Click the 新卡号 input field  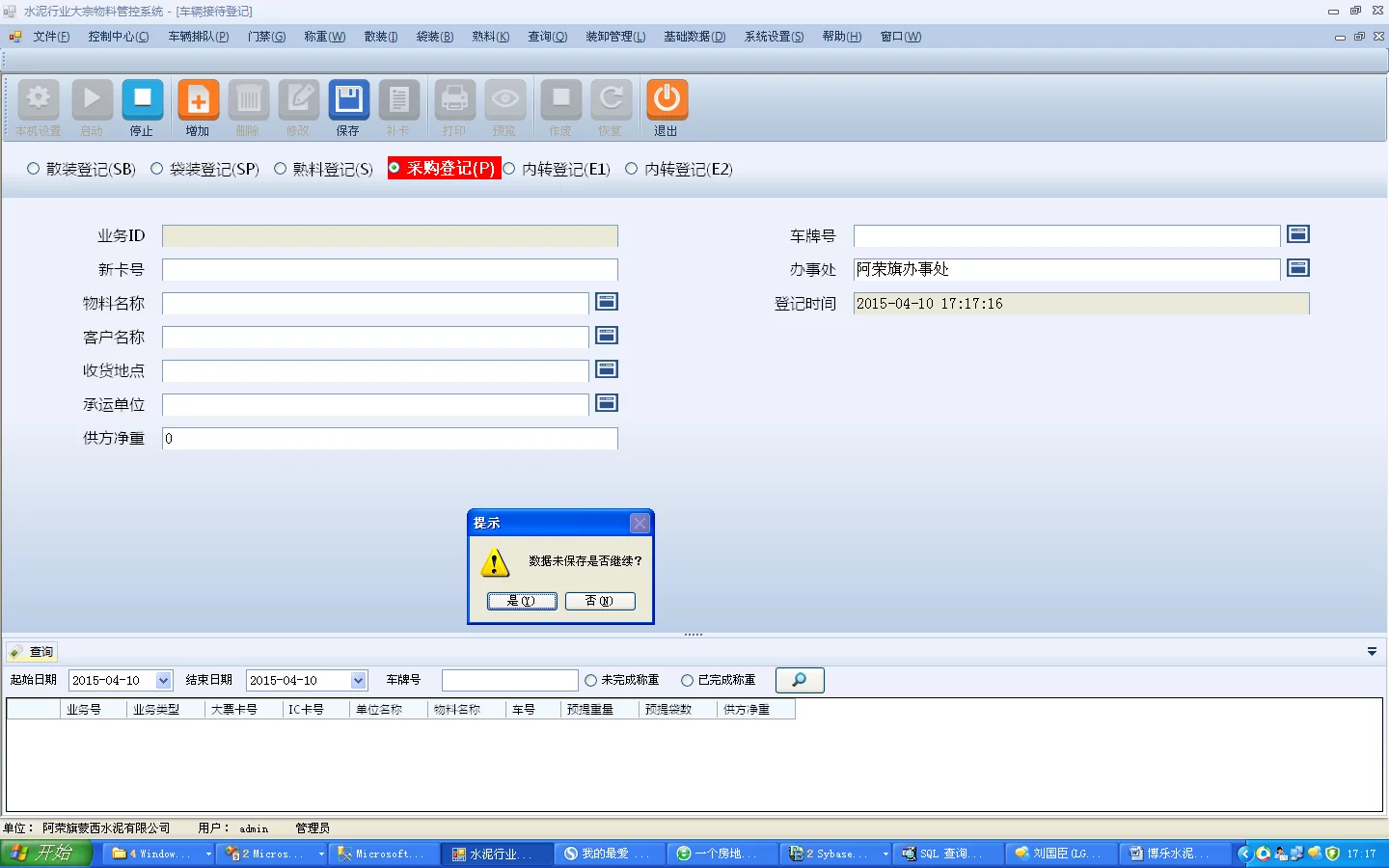[x=389, y=270]
